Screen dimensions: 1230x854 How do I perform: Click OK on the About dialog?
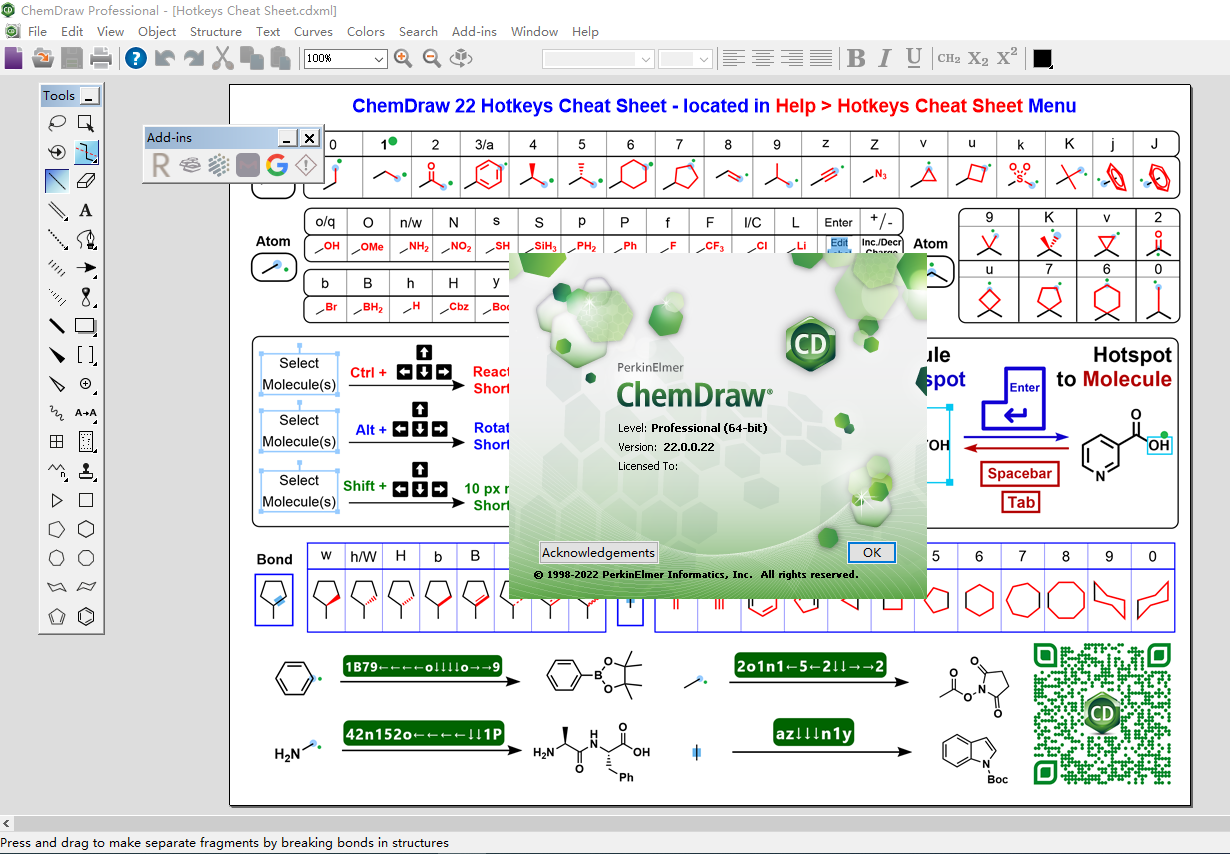871,552
